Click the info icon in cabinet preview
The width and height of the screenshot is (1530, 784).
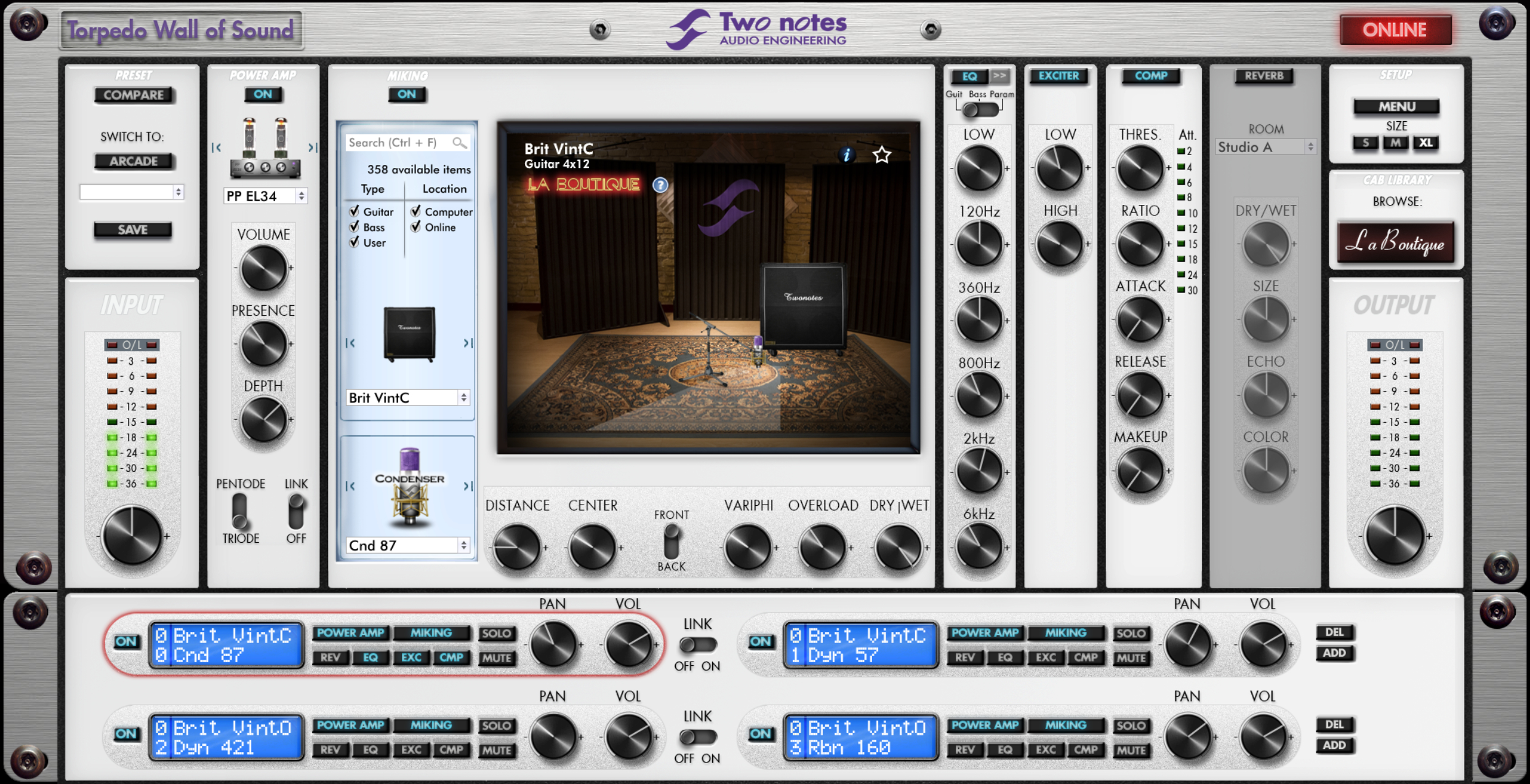(x=847, y=155)
